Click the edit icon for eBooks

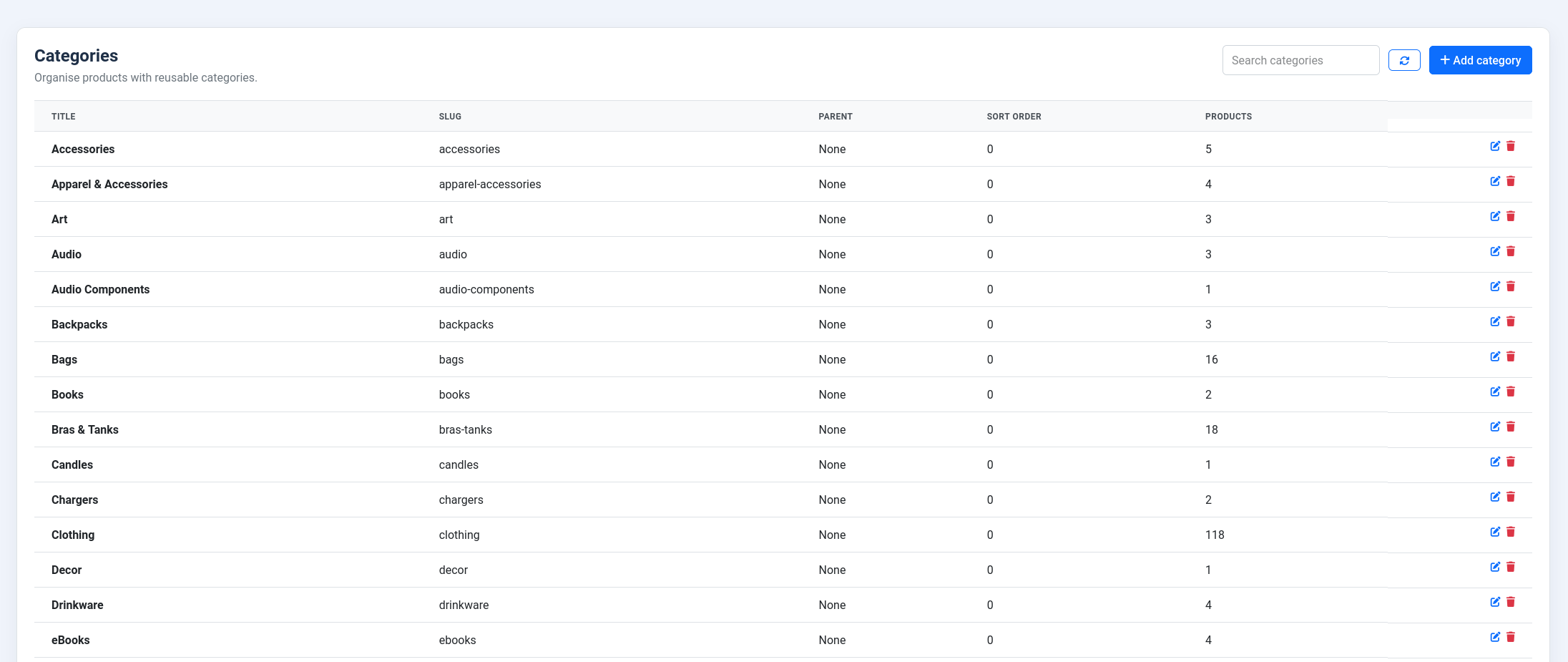(x=1495, y=637)
